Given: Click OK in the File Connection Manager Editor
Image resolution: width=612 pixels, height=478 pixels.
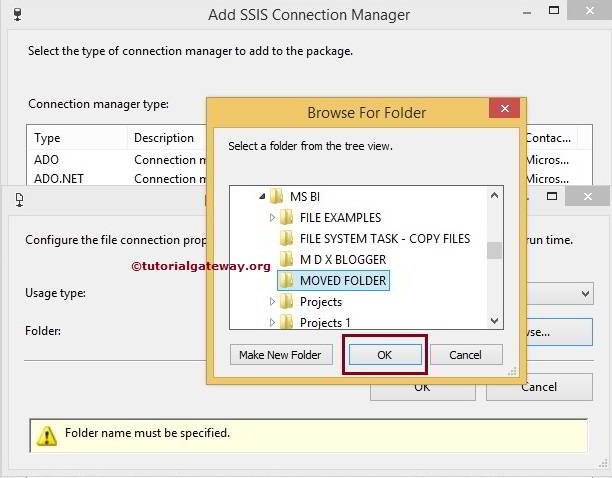Looking at the screenshot, I should pos(423,392).
